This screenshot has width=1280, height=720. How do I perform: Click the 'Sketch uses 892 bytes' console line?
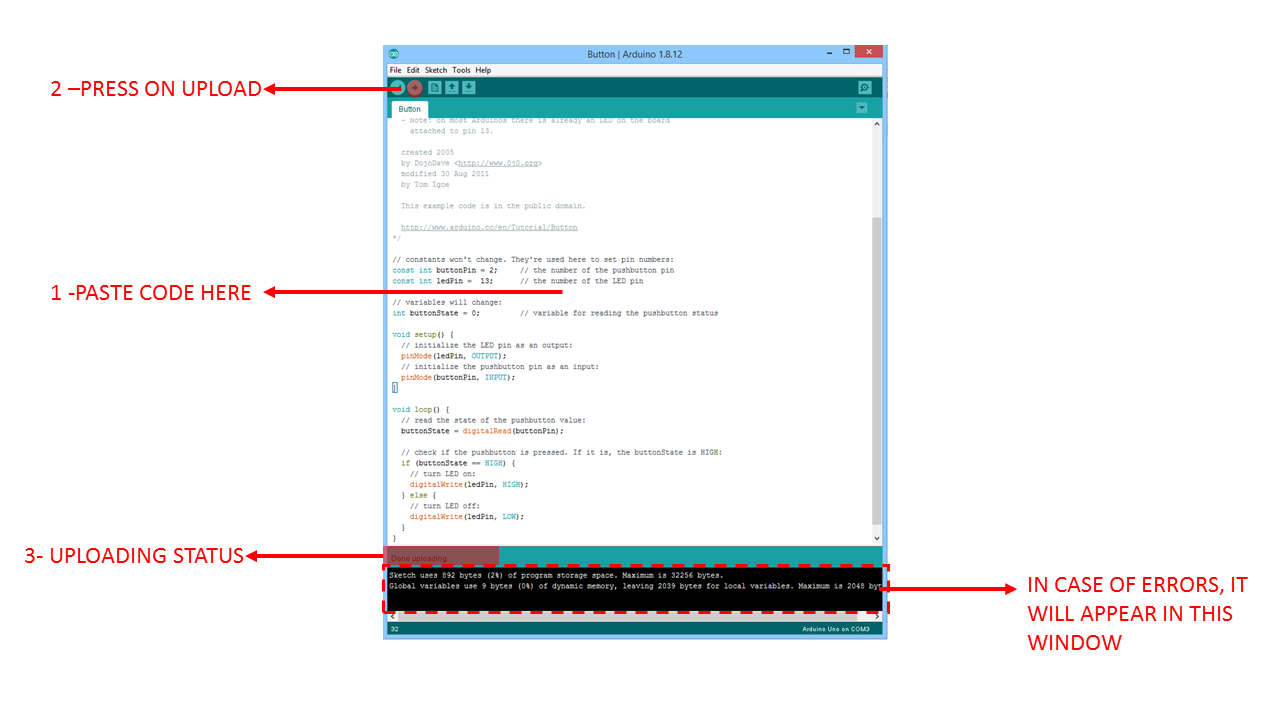555,576
